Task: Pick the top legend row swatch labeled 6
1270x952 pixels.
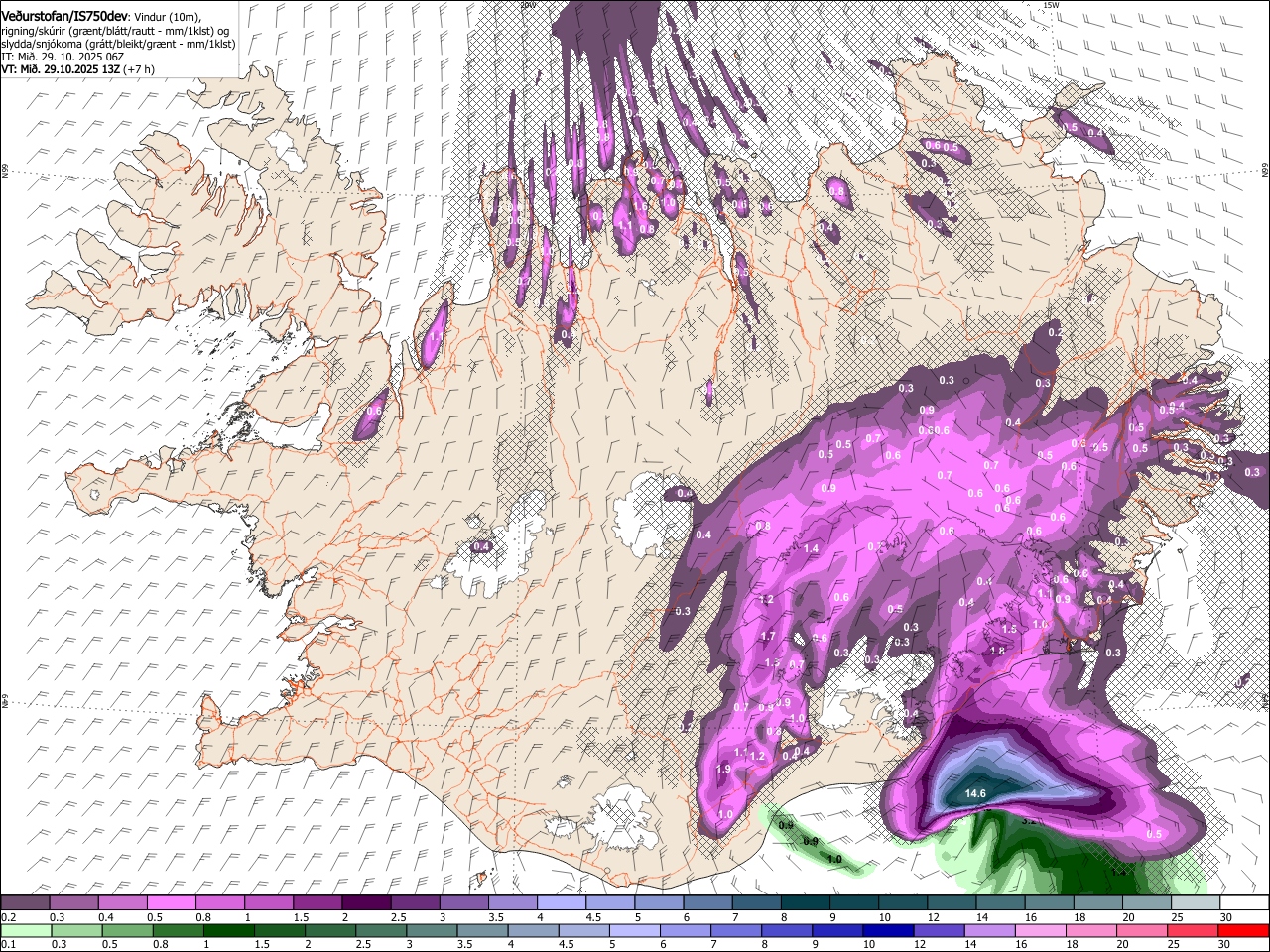Action: (x=708, y=903)
